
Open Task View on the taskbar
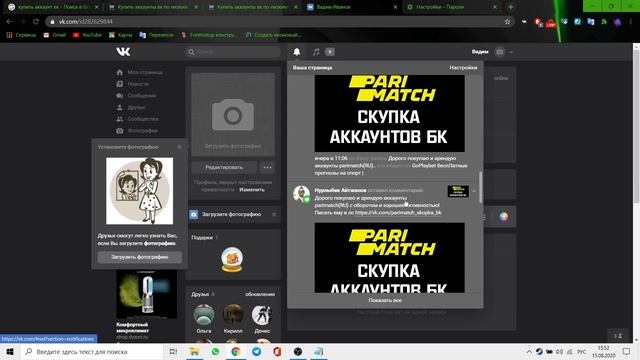coord(173,351)
